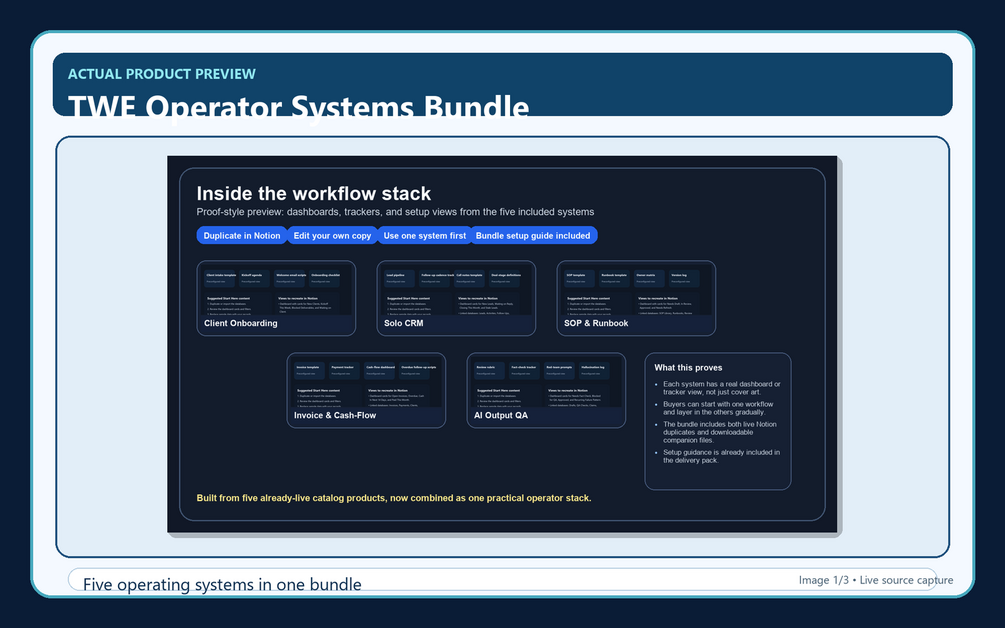Click the Cash-flow dashboard tile
The image size is (1005, 628).
(x=380, y=370)
